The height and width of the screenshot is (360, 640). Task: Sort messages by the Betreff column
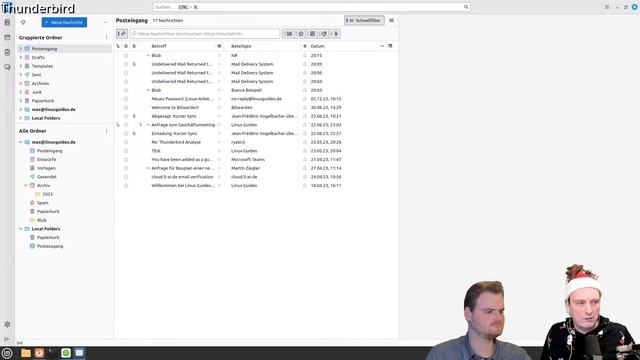[x=159, y=46]
